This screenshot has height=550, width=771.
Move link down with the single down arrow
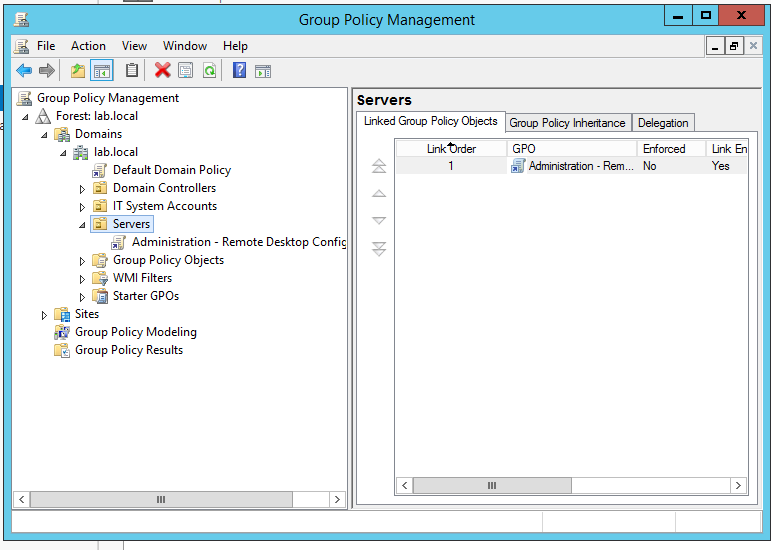[379, 220]
